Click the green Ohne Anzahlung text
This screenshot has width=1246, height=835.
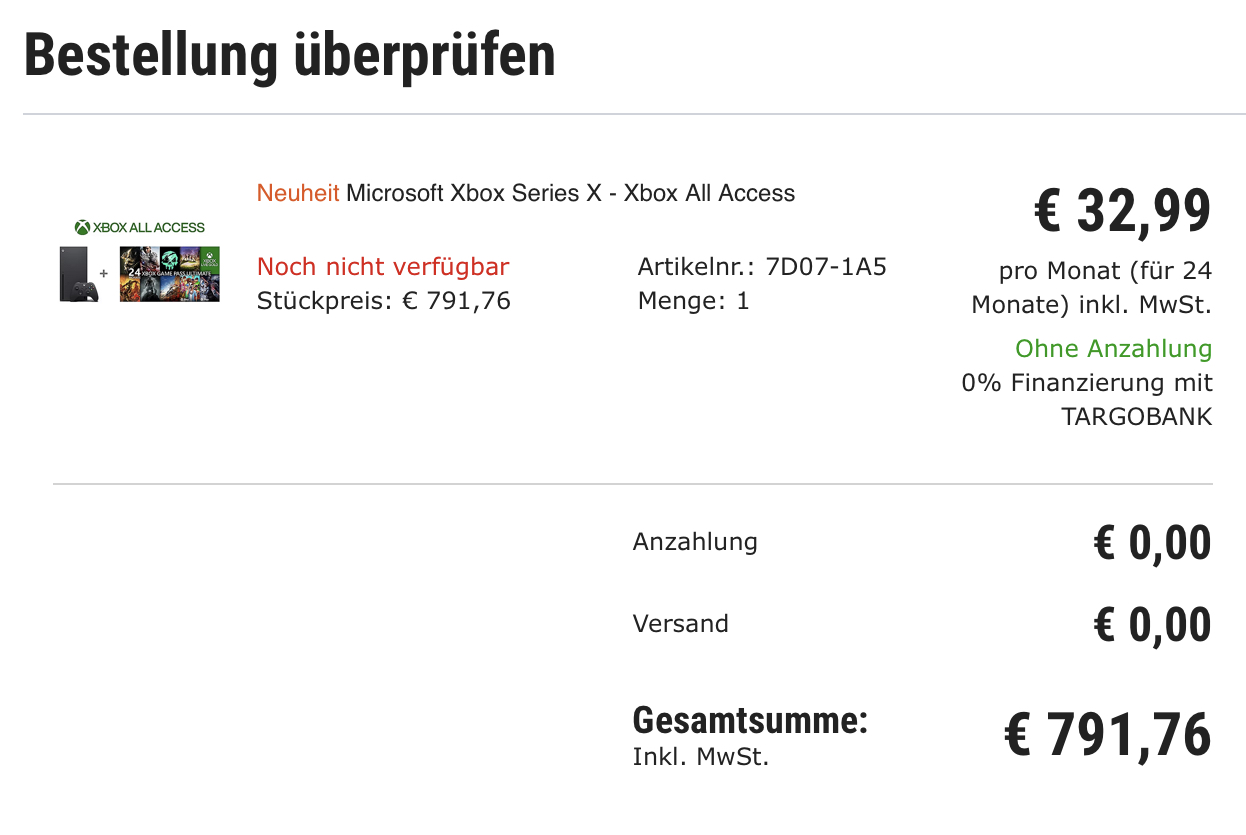(1114, 349)
